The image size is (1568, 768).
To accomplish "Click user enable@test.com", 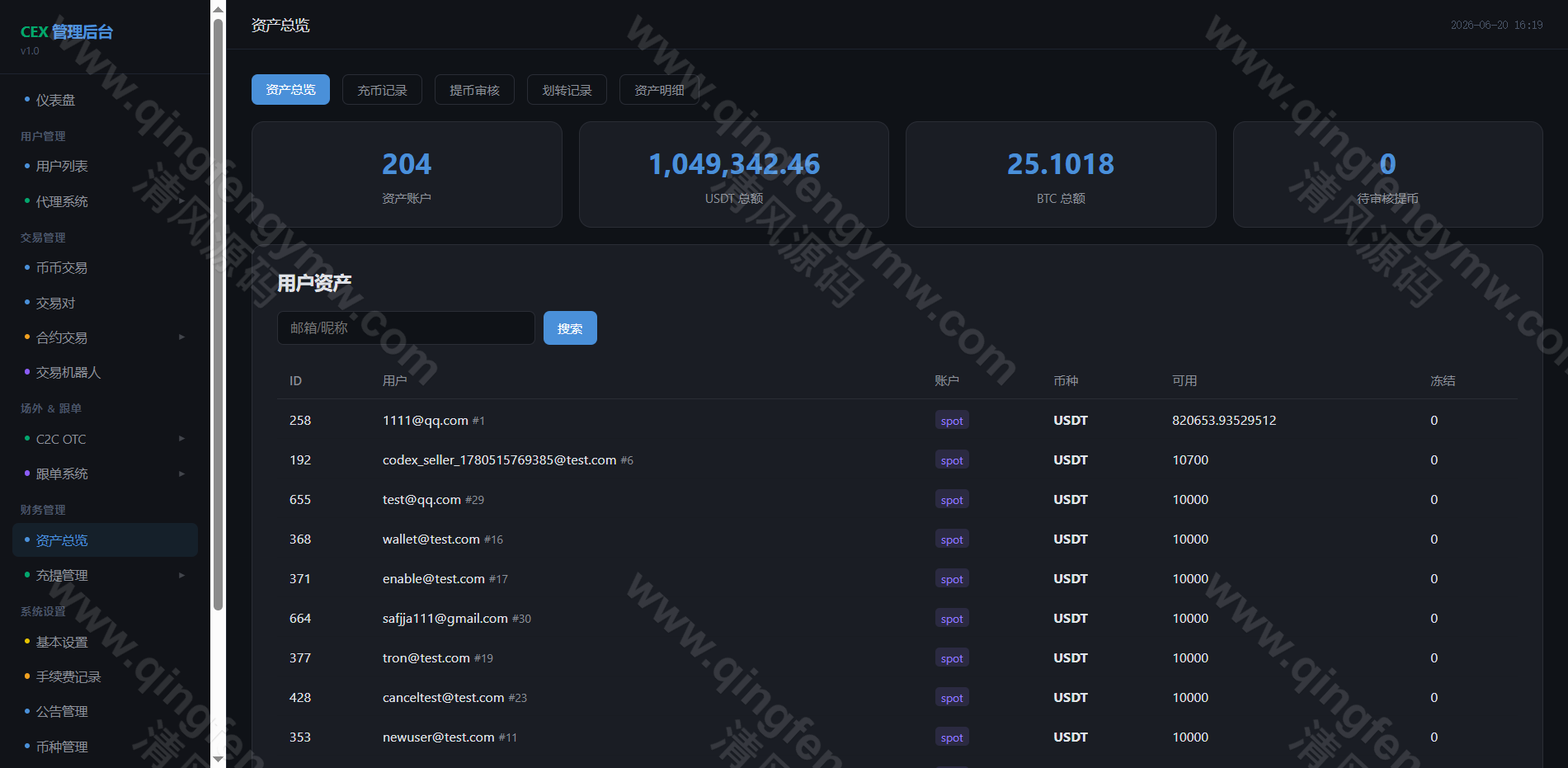I will pyautogui.click(x=434, y=579).
